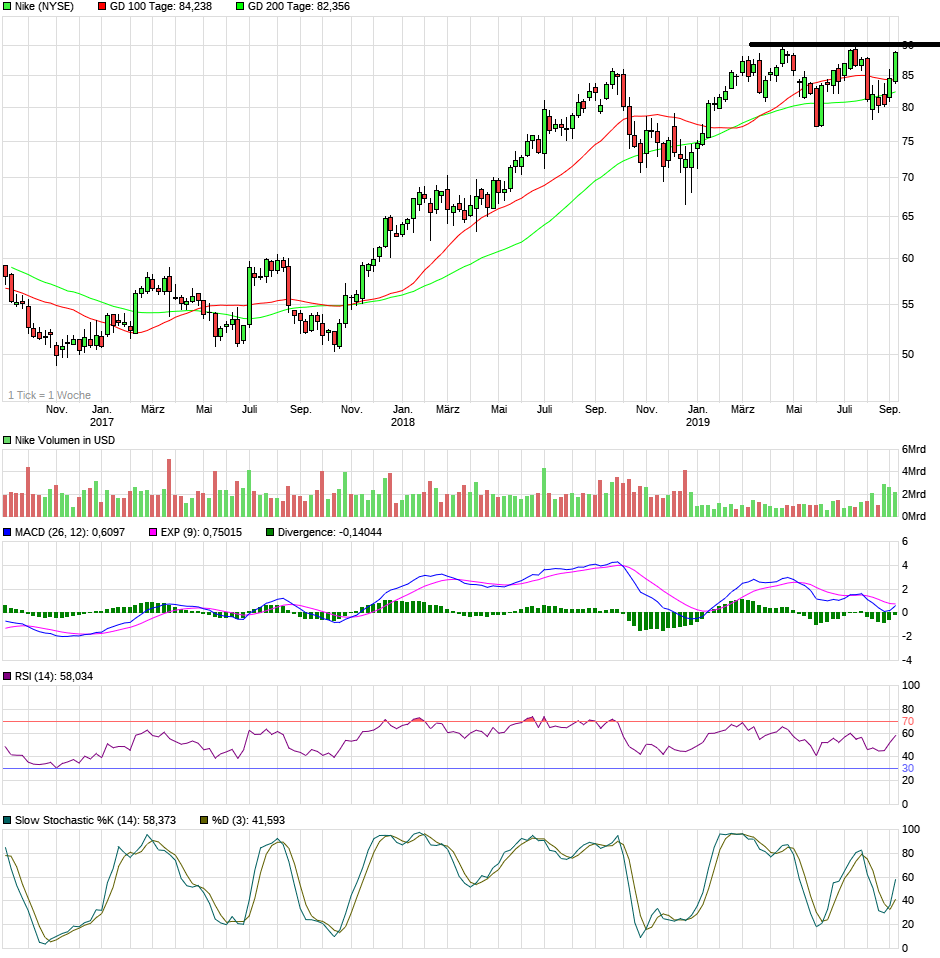Image resolution: width=940 pixels, height=958 pixels.
Task: Click the price axis label 50
Action: pos(908,354)
